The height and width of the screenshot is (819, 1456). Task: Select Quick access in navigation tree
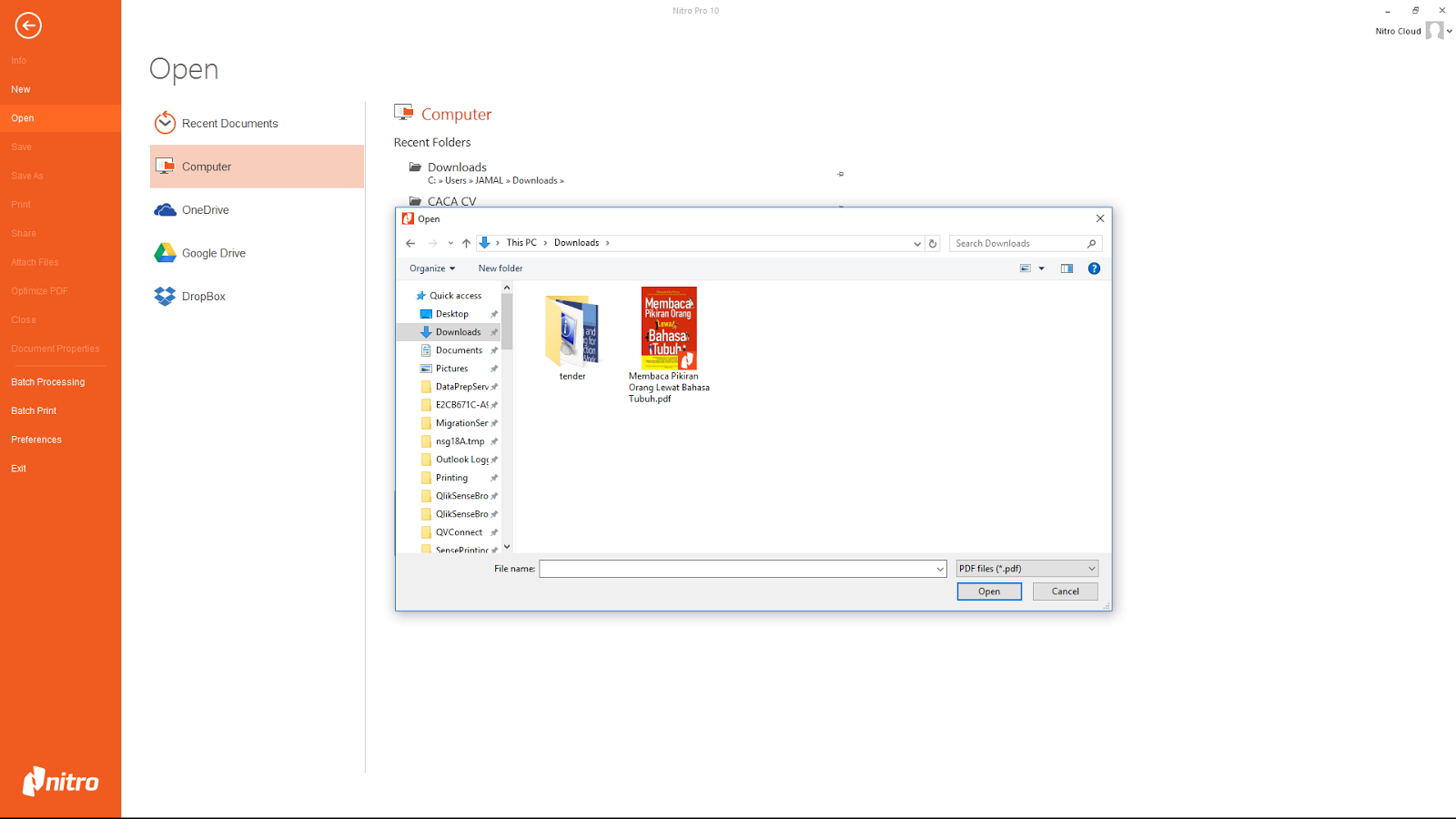pyautogui.click(x=448, y=296)
